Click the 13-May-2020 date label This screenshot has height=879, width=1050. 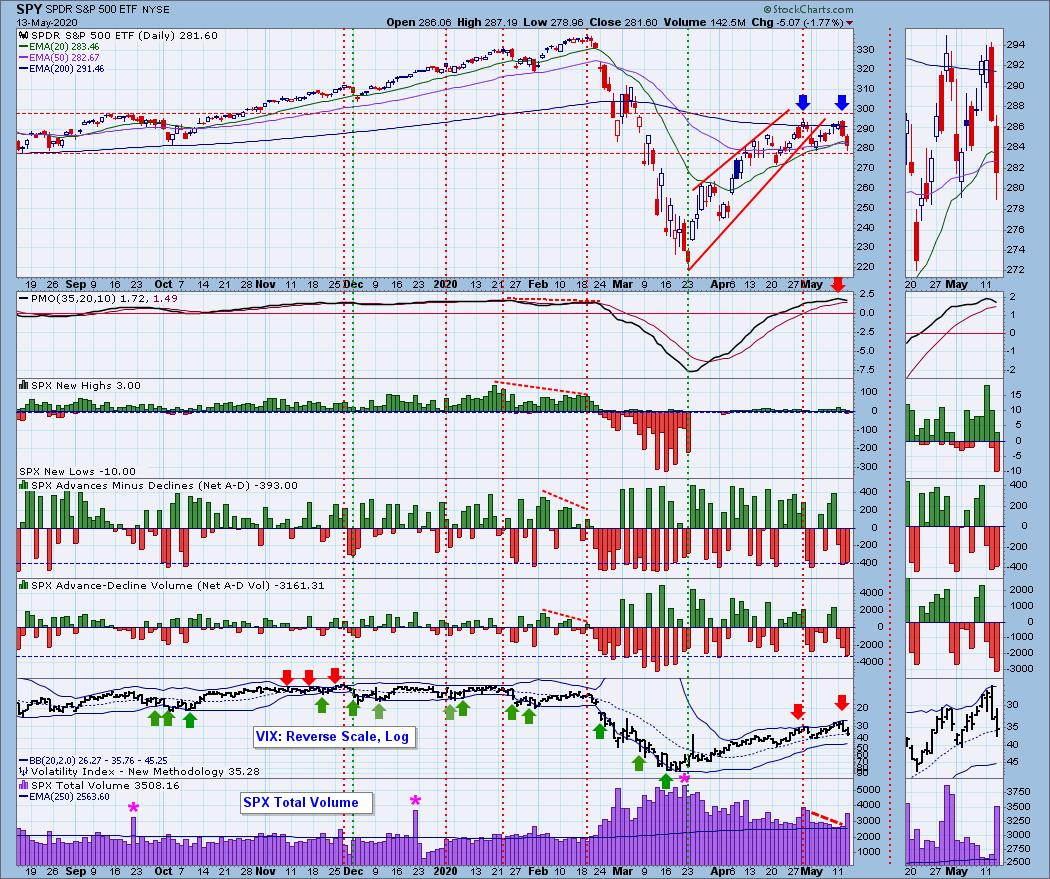[x=47, y=22]
